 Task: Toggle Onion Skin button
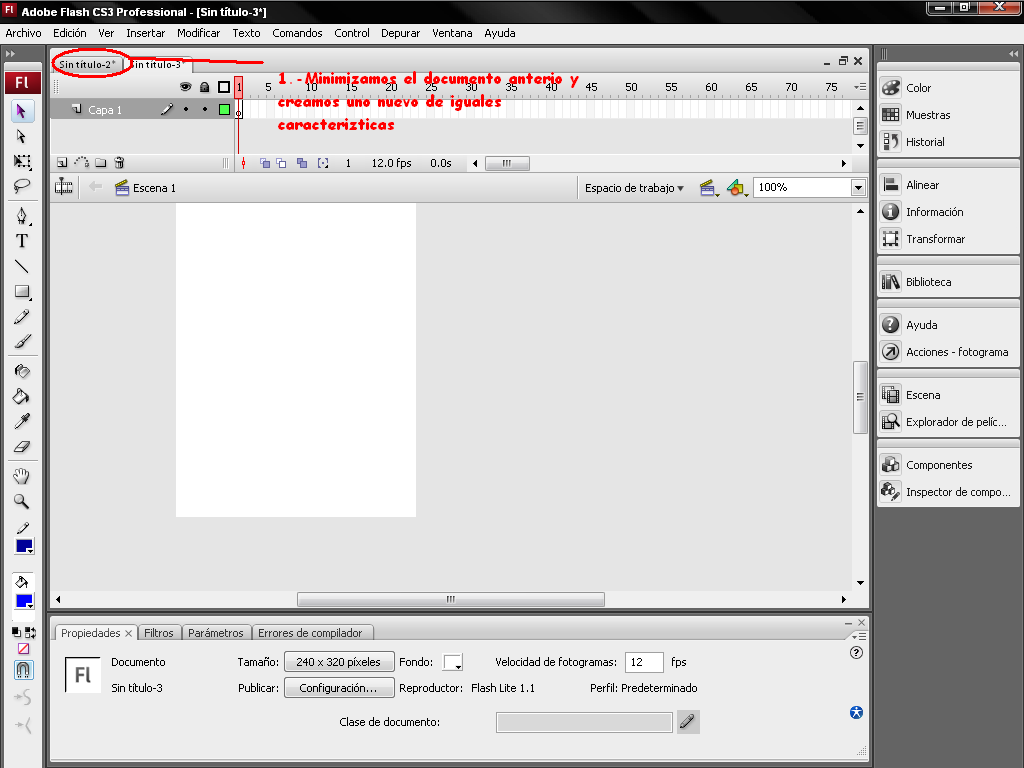click(x=265, y=163)
